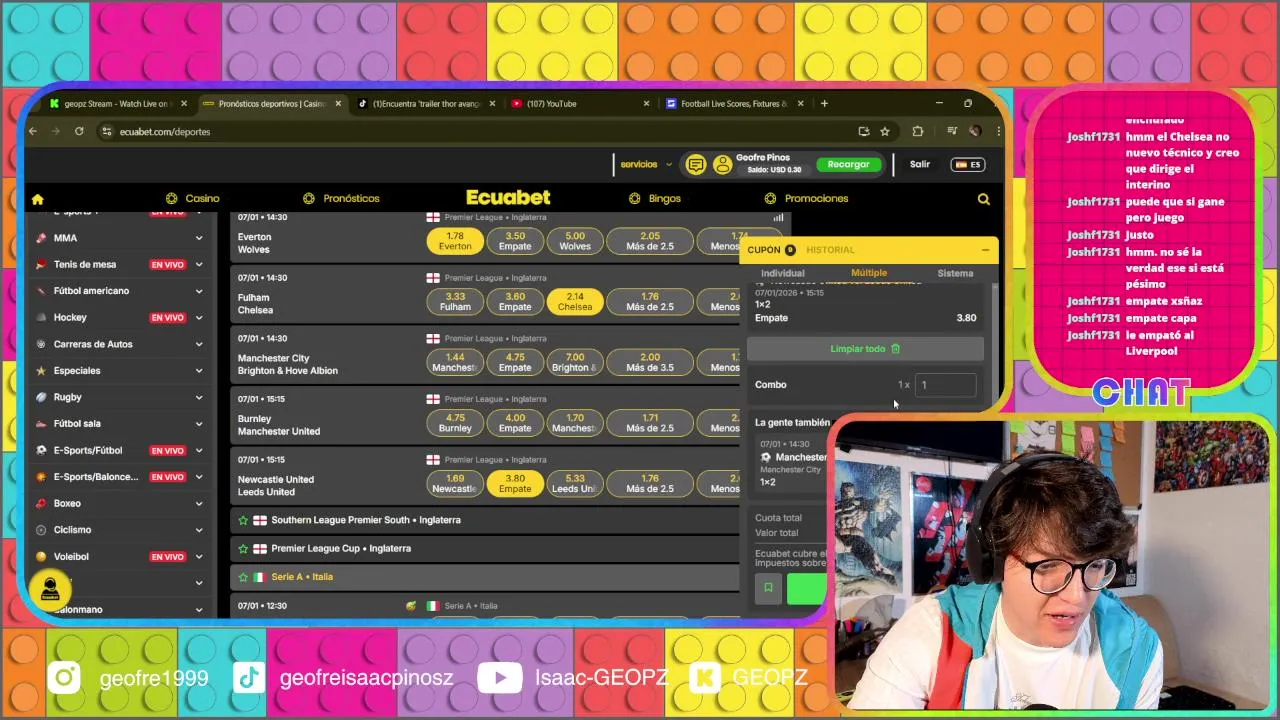
Task: Click site info icon in address bar
Action: point(107,131)
